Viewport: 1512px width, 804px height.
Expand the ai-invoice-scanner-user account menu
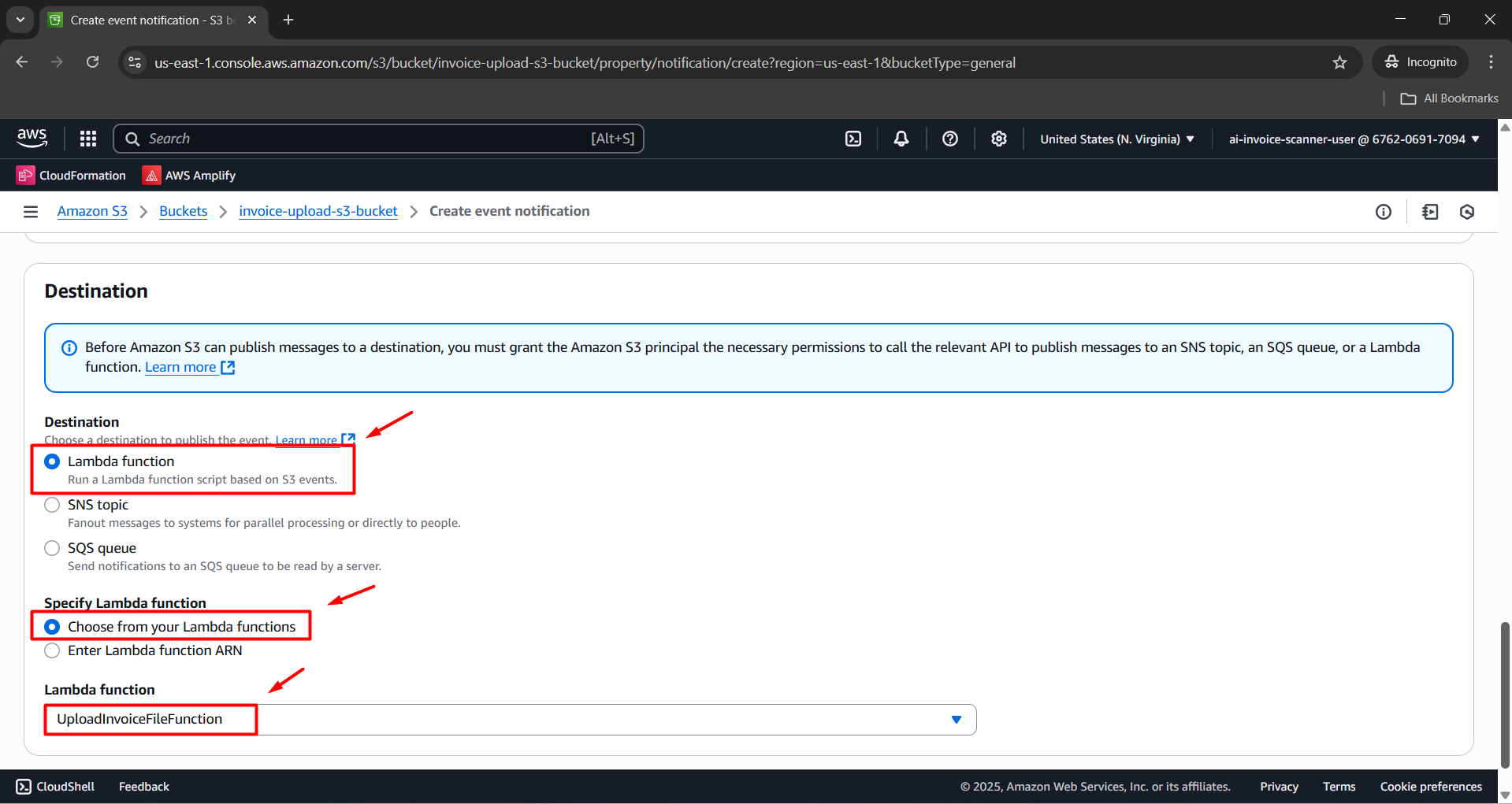[x=1354, y=139]
